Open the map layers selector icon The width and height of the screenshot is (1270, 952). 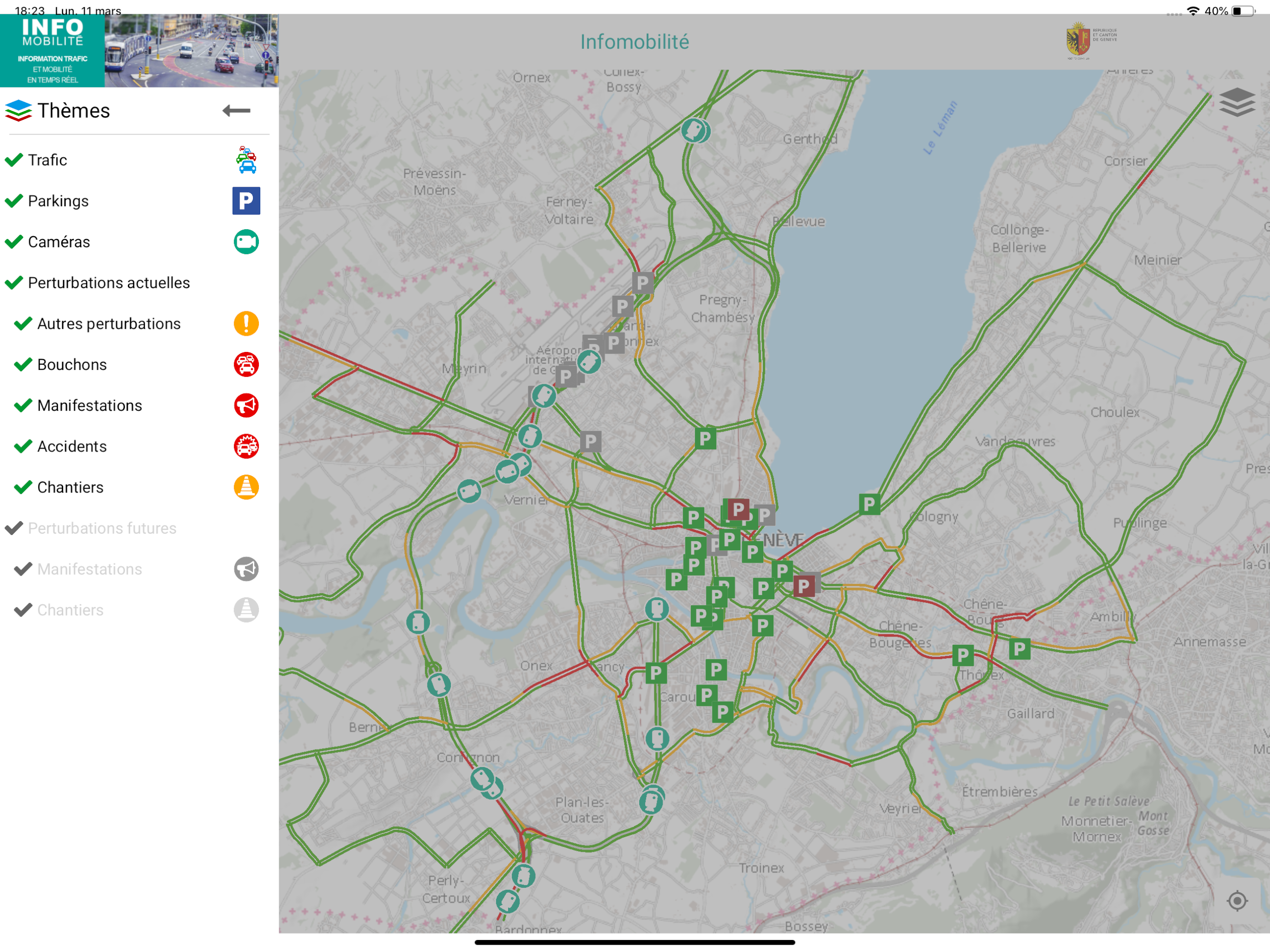pyautogui.click(x=1237, y=102)
